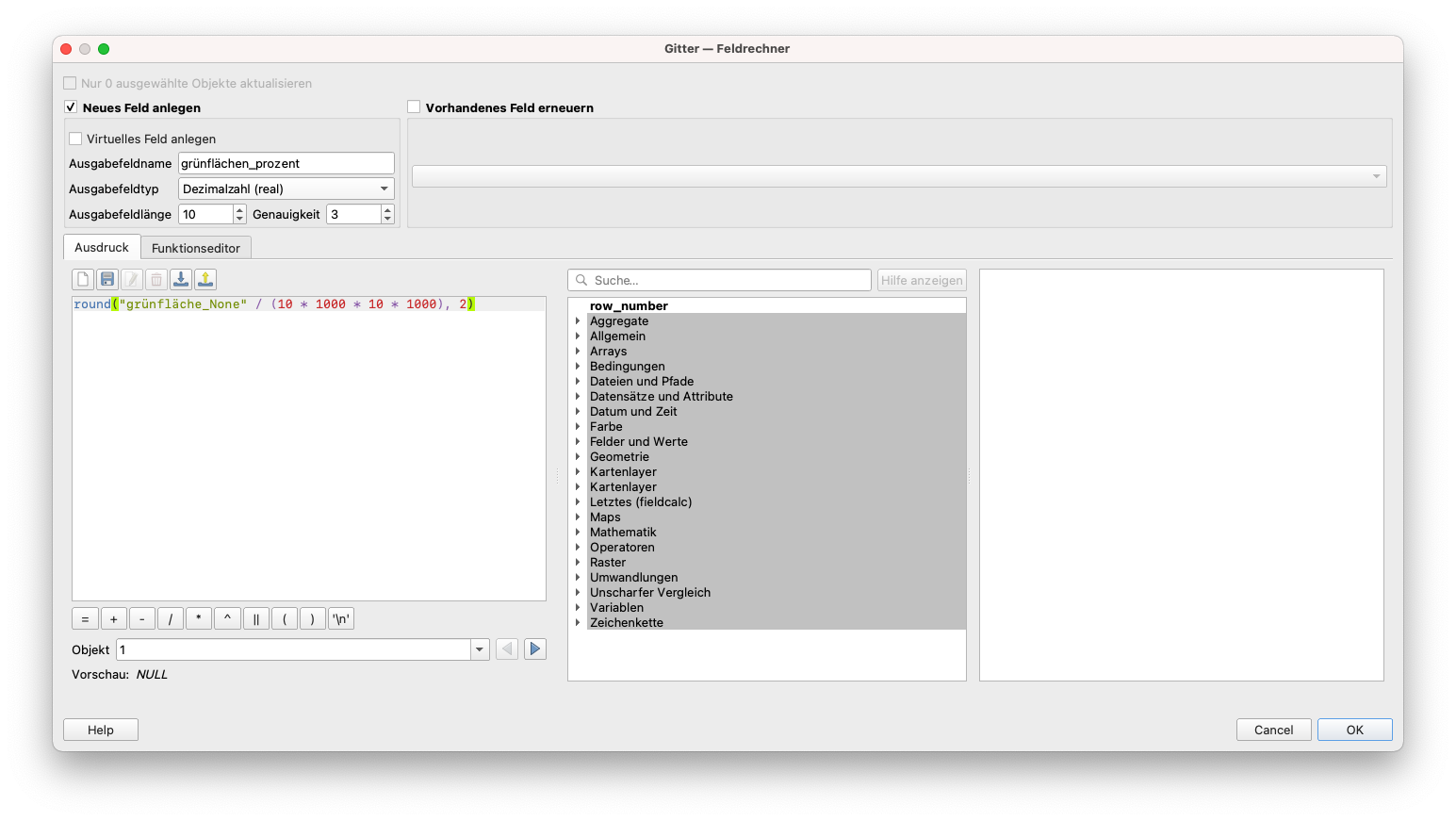Viewport: 1456px width, 821px height.
Task: Decrease Genauigkeit using the down stepper
Action: point(387,219)
